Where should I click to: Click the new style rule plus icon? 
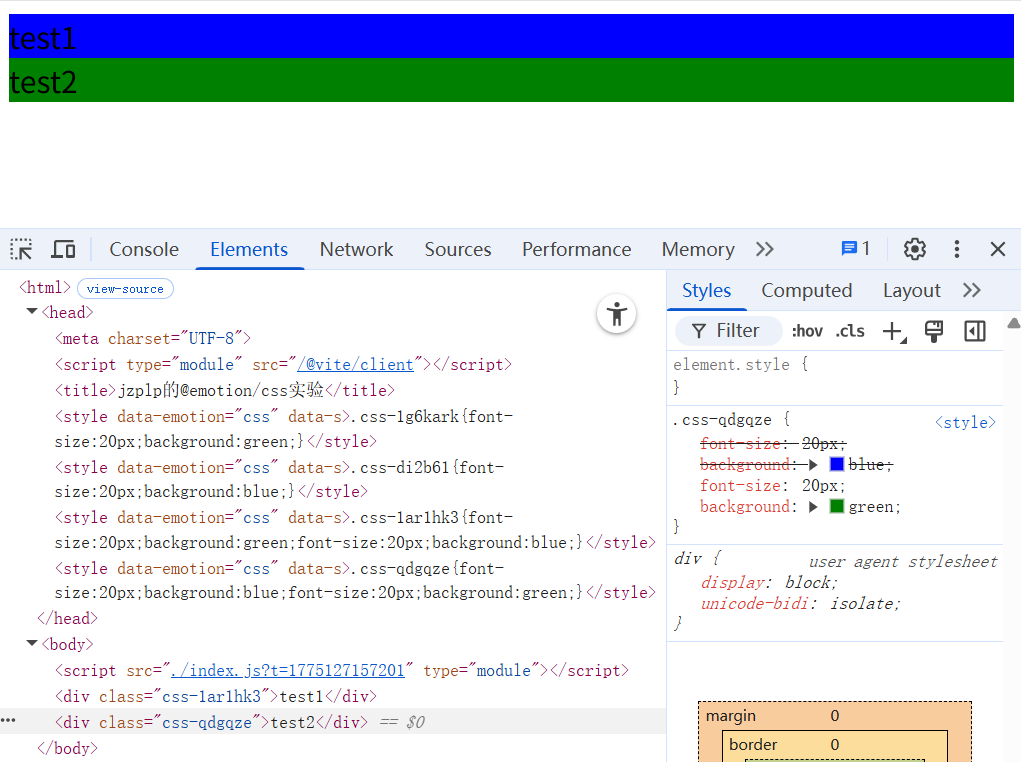[x=892, y=331]
